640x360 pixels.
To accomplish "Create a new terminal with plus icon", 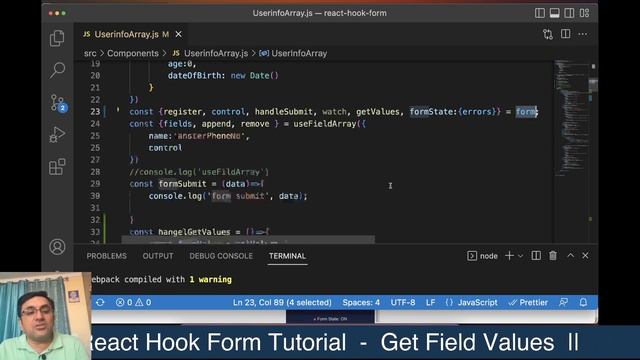I will coord(509,256).
